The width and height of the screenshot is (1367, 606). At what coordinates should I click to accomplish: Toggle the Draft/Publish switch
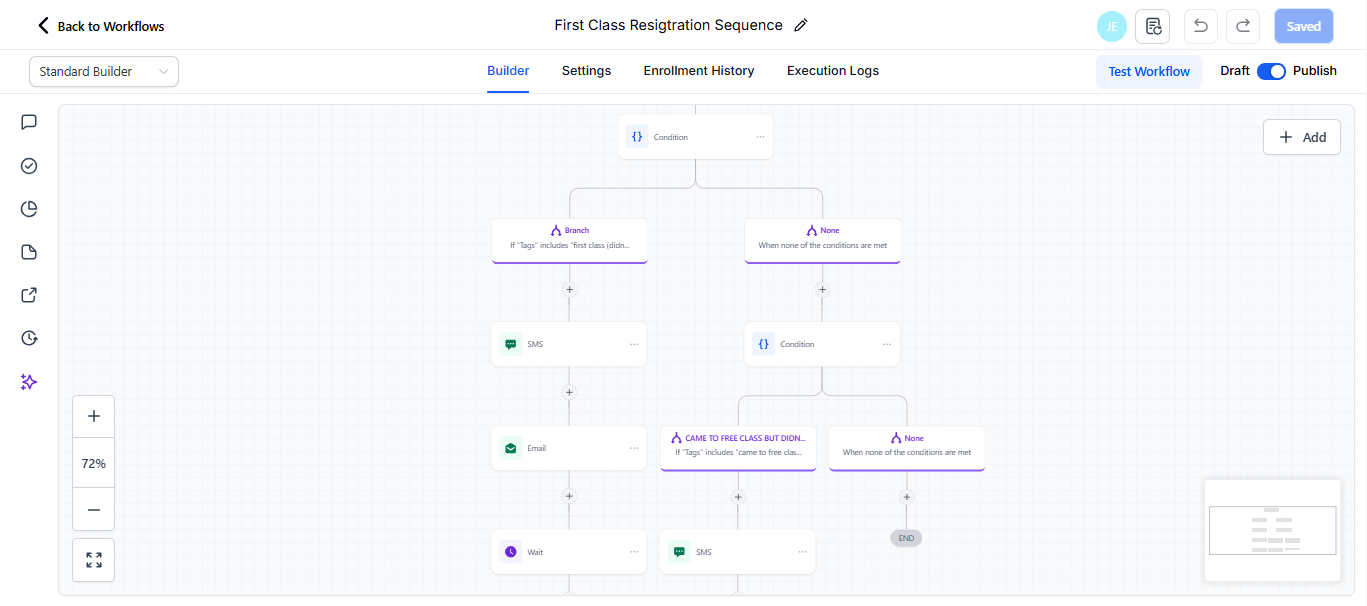click(1271, 71)
